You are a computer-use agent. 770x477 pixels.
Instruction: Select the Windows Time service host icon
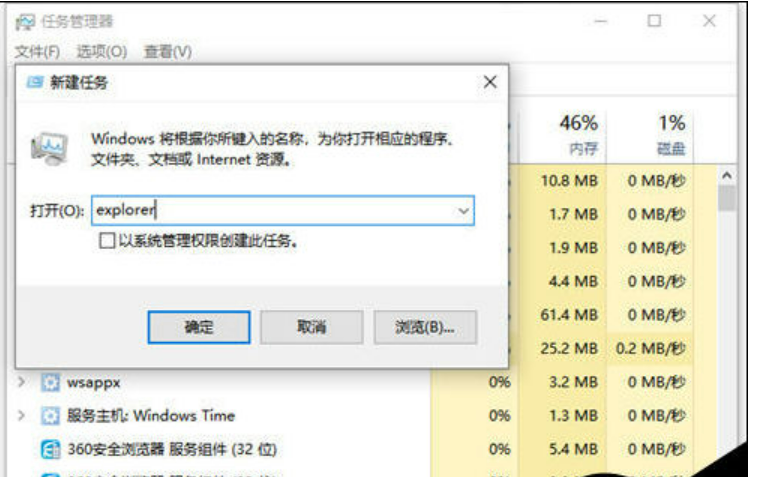50,416
